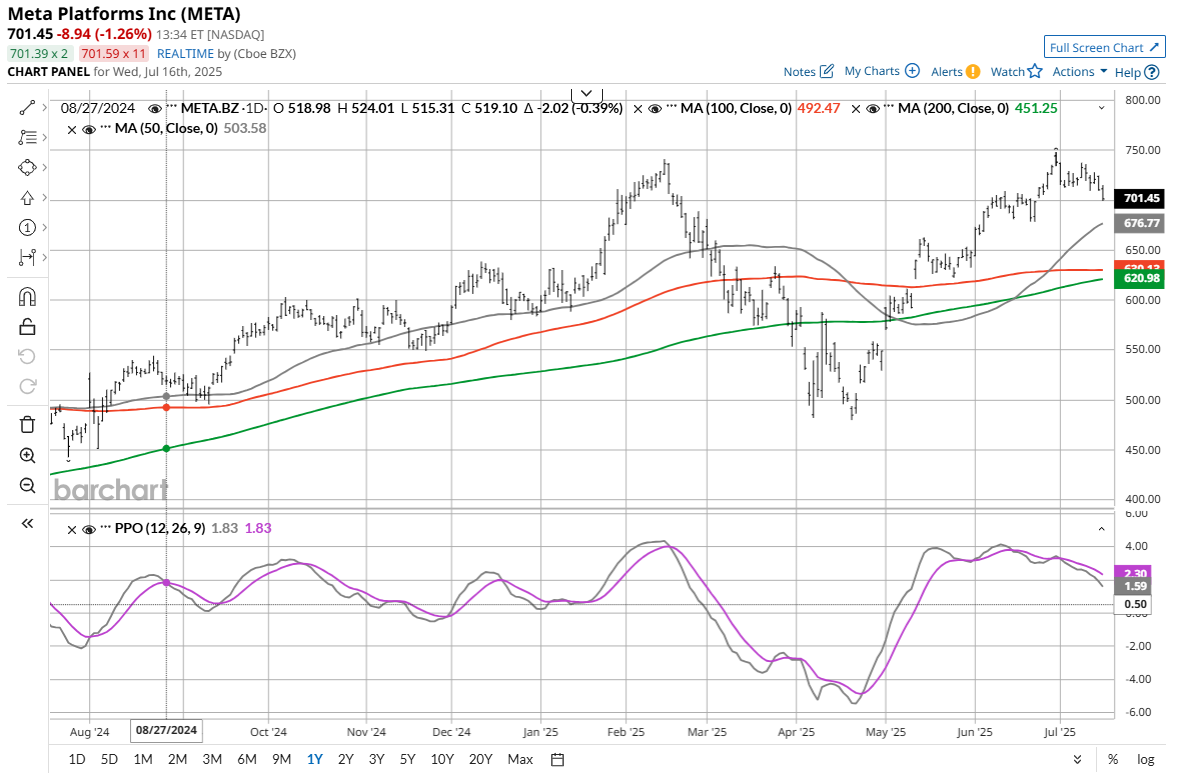Select the 1Y time range
The height and width of the screenshot is (781, 1178).
point(315,759)
